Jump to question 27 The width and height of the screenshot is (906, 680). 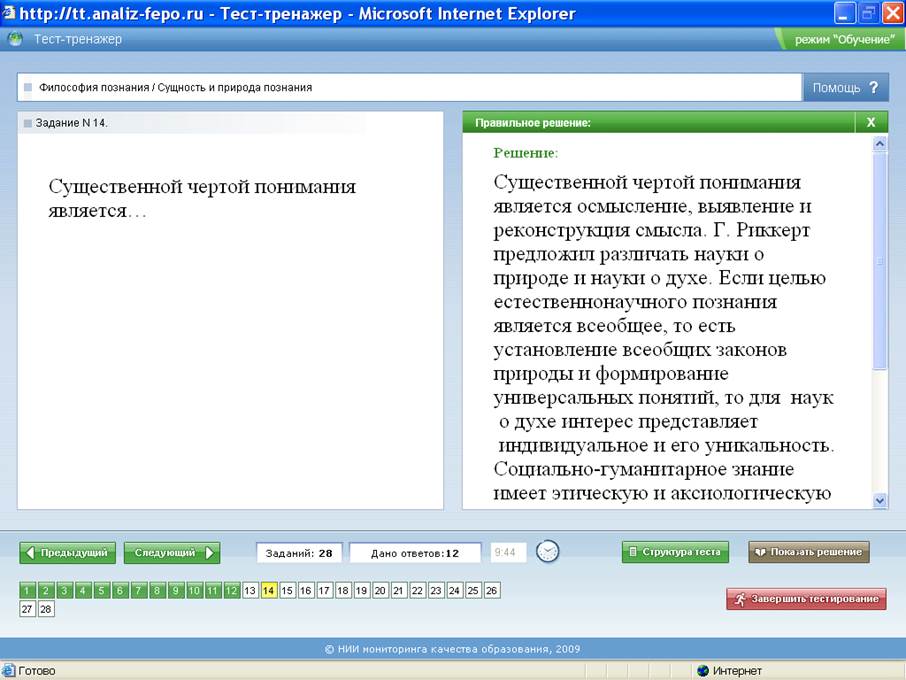point(27,609)
